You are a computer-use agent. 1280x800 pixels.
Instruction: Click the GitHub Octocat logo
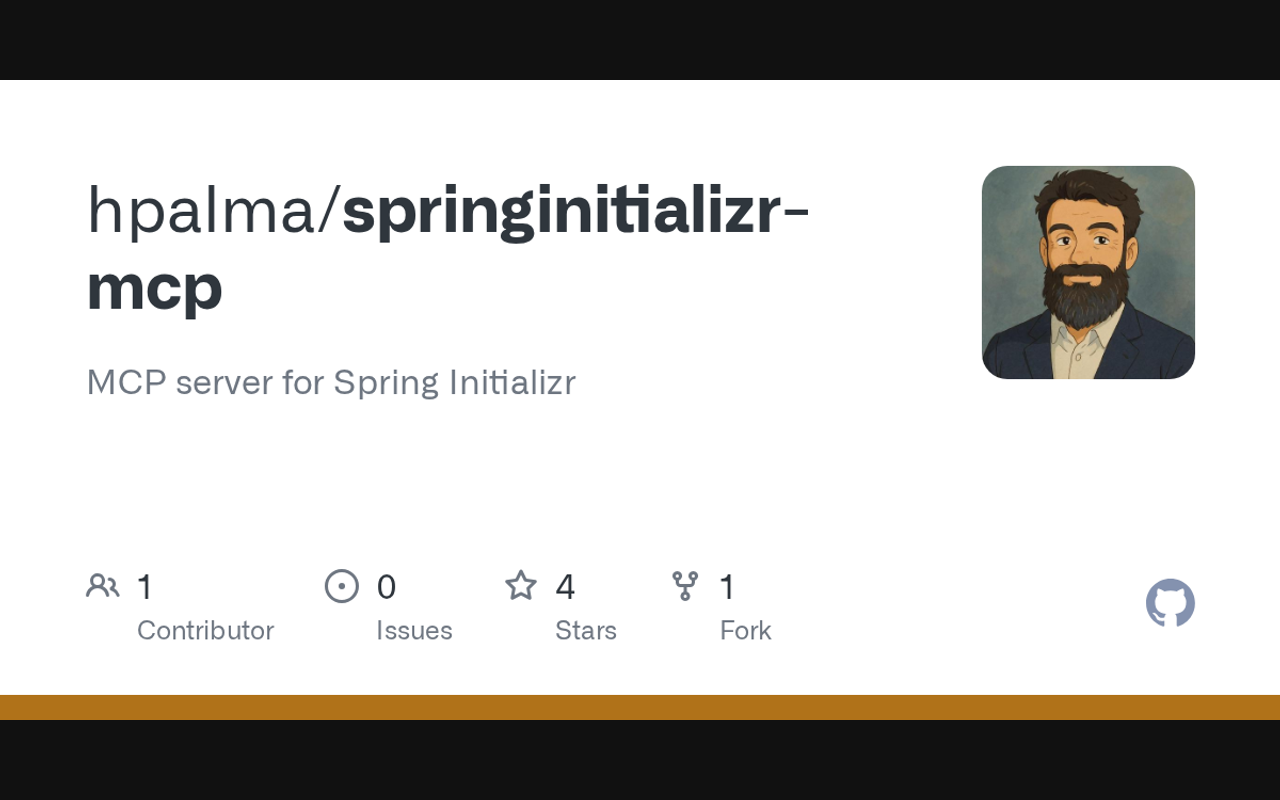(1170, 603)
